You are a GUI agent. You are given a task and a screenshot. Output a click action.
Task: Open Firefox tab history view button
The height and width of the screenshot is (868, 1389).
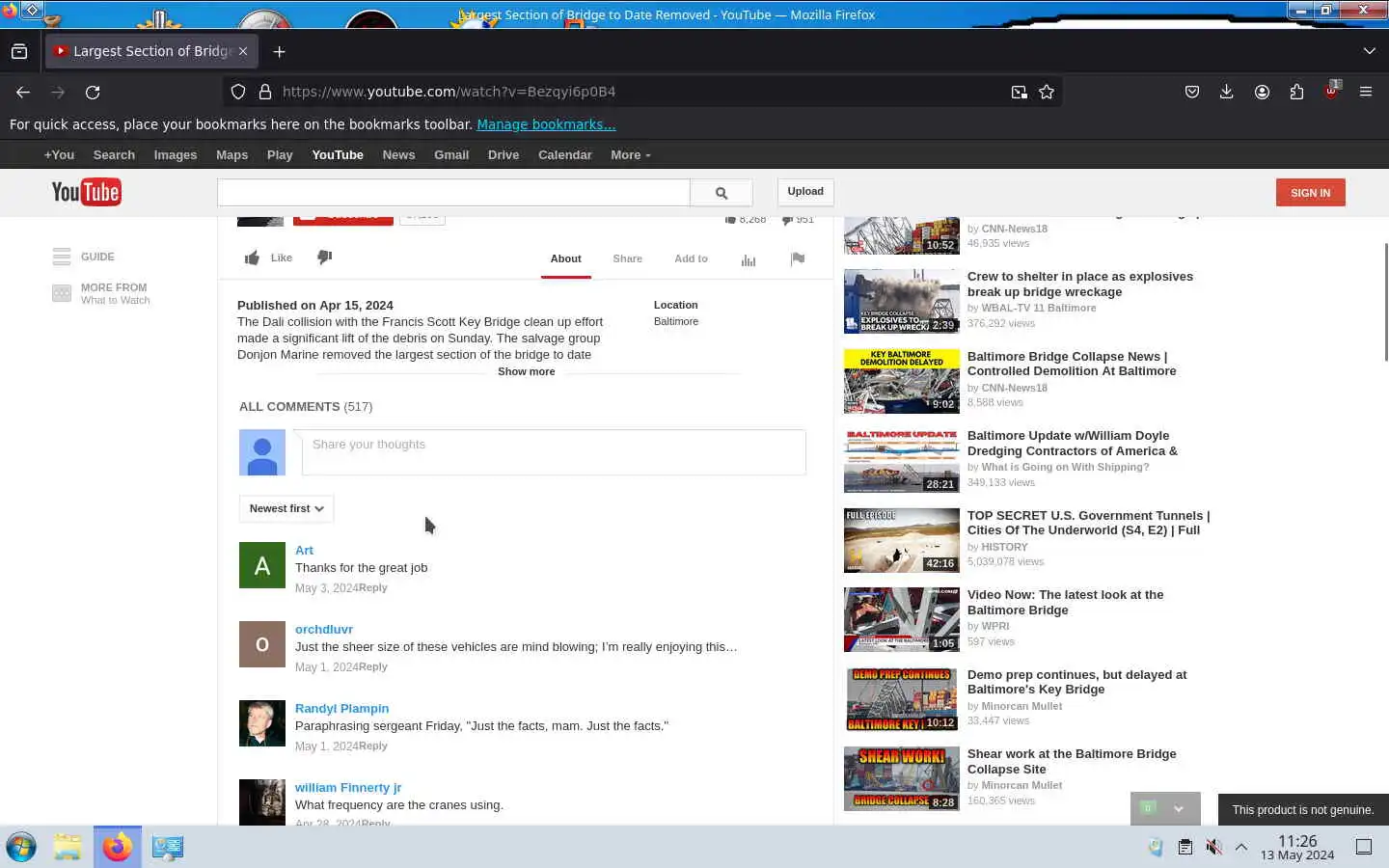point(19,51)
